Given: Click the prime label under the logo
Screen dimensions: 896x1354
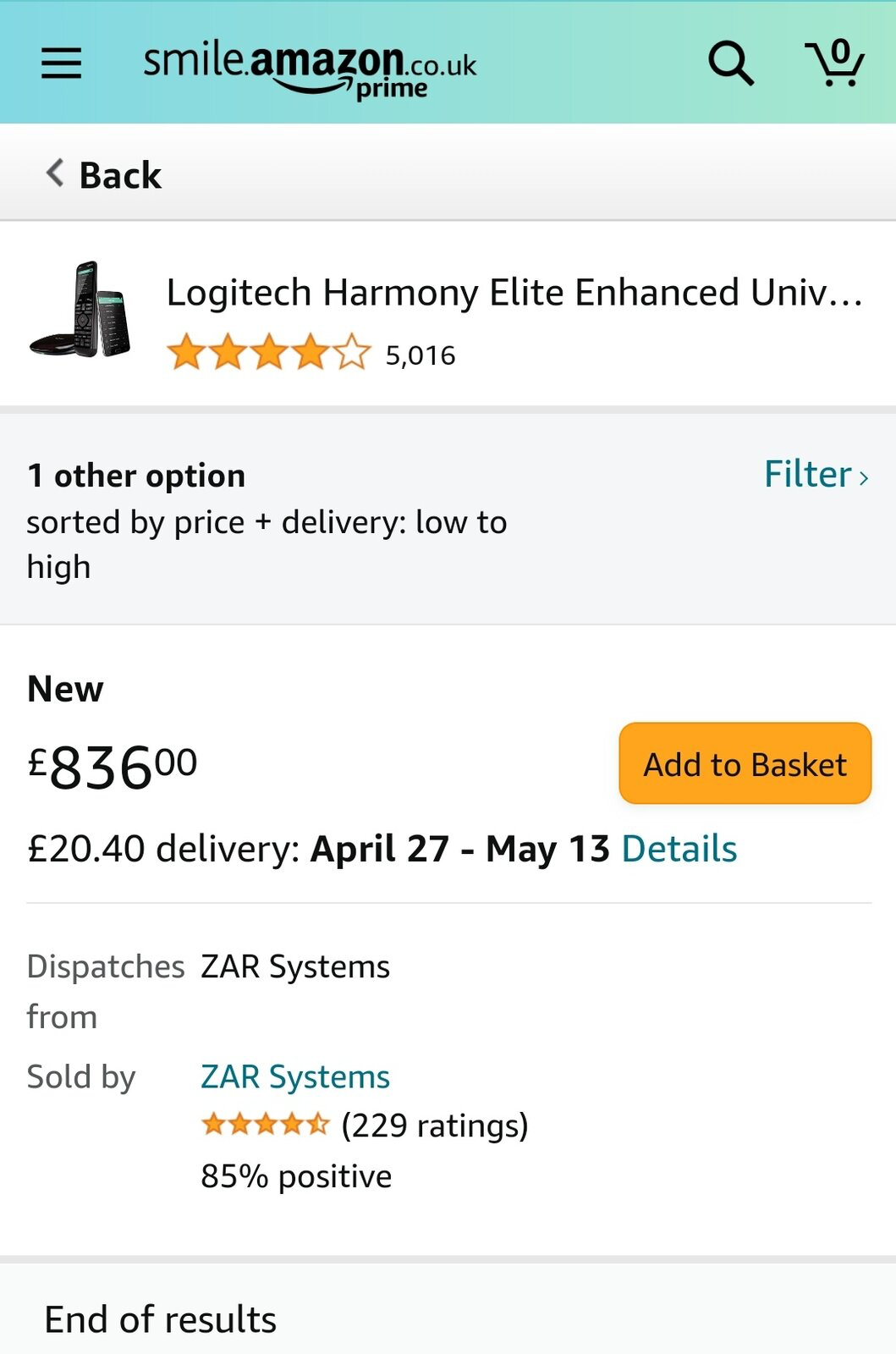Looking at the screenshot, I should click(392, 90).
